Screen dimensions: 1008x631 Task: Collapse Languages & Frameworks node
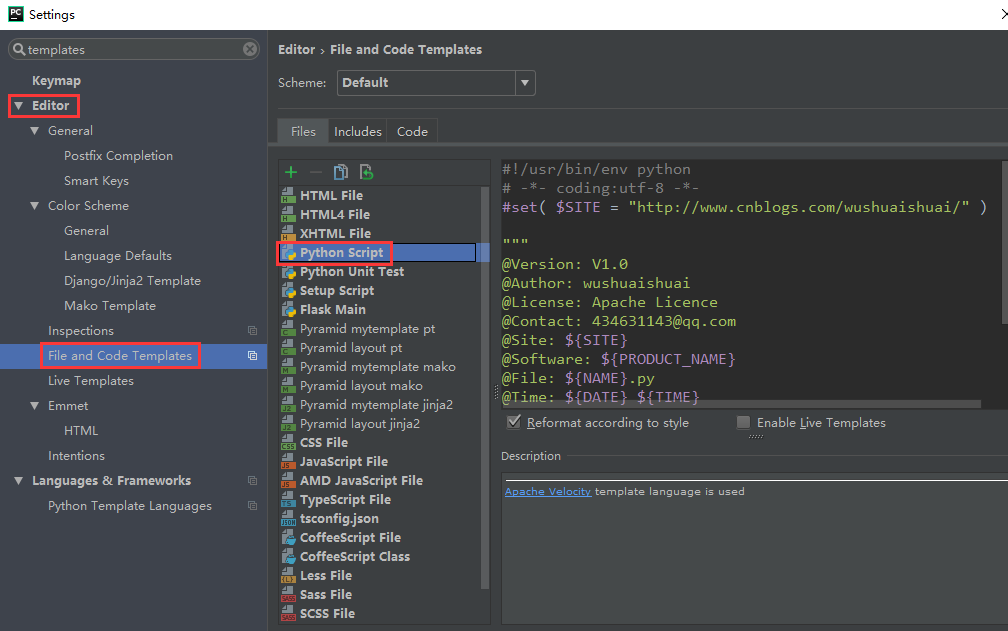(x=19, y=481)
